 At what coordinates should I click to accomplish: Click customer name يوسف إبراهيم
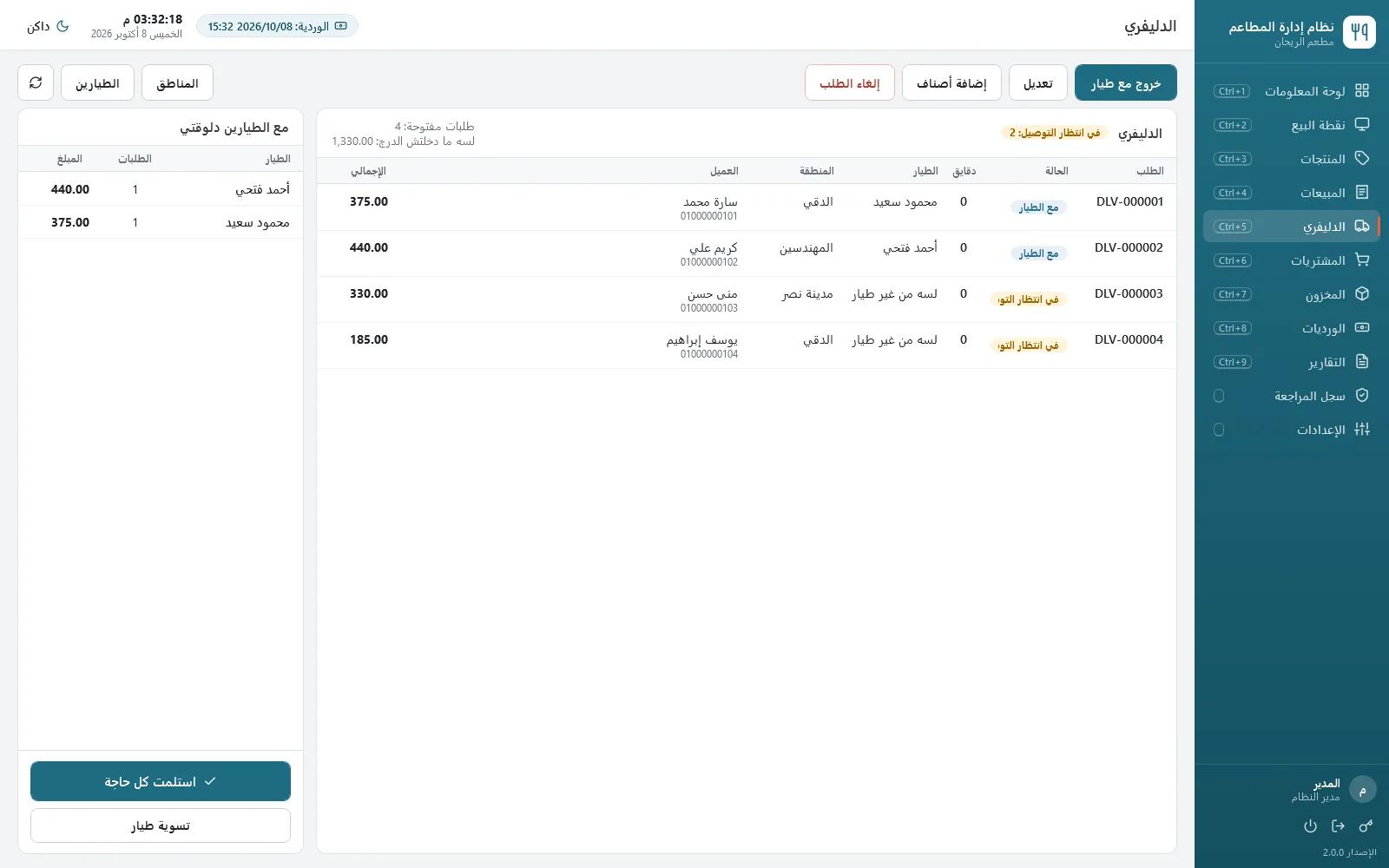point(702,339)
